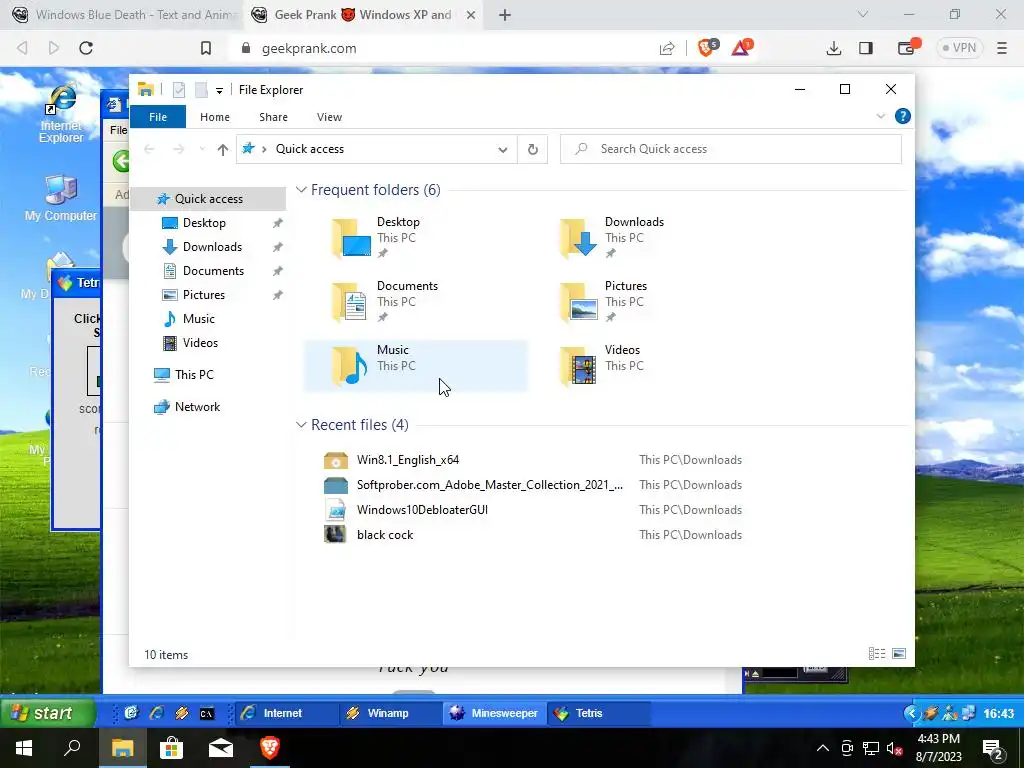Select Pictures in the navigation pane

coord(203,295)
